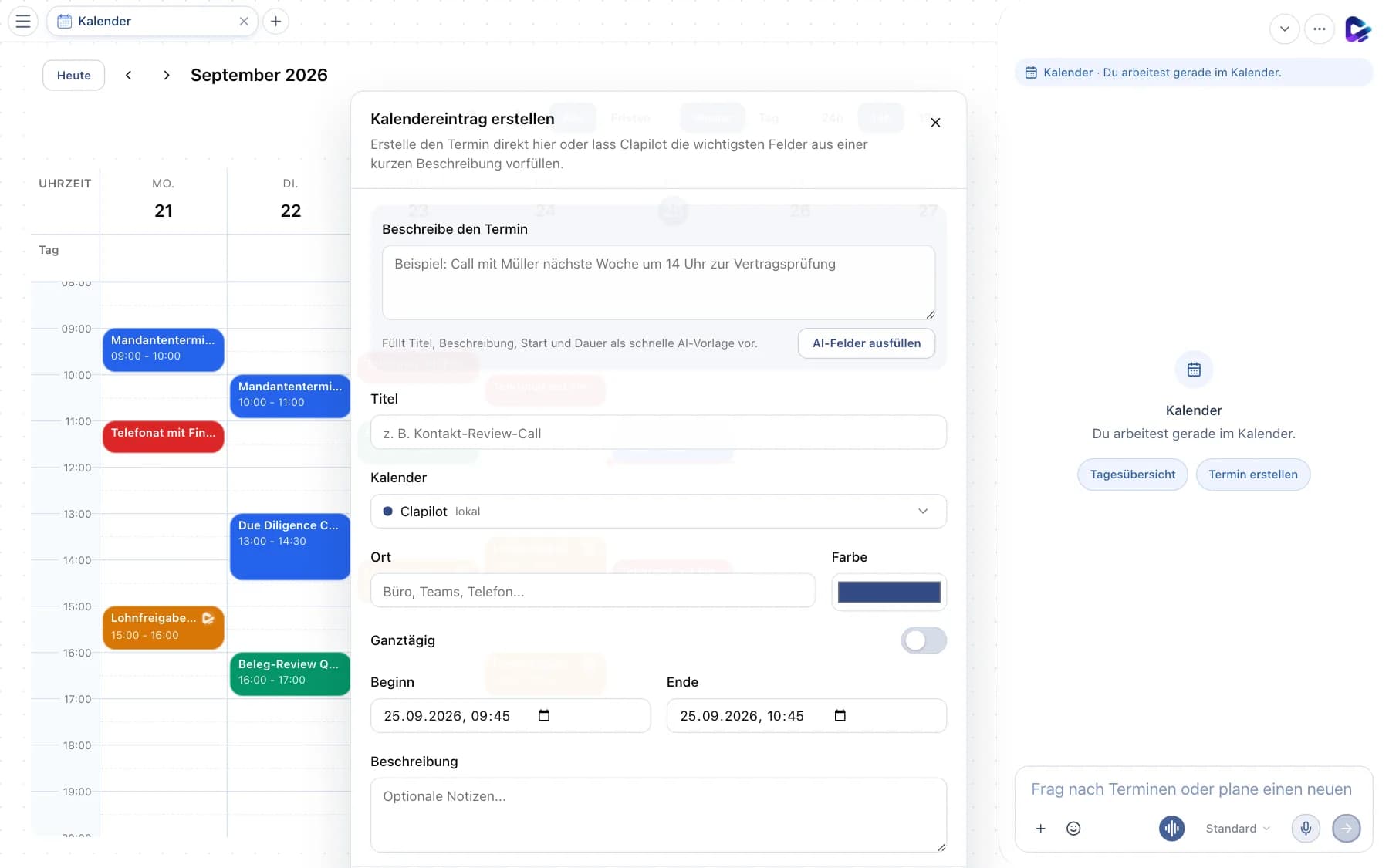Open the Farbe color picker swatch
1389x868 pixels.
coord(889,592)
